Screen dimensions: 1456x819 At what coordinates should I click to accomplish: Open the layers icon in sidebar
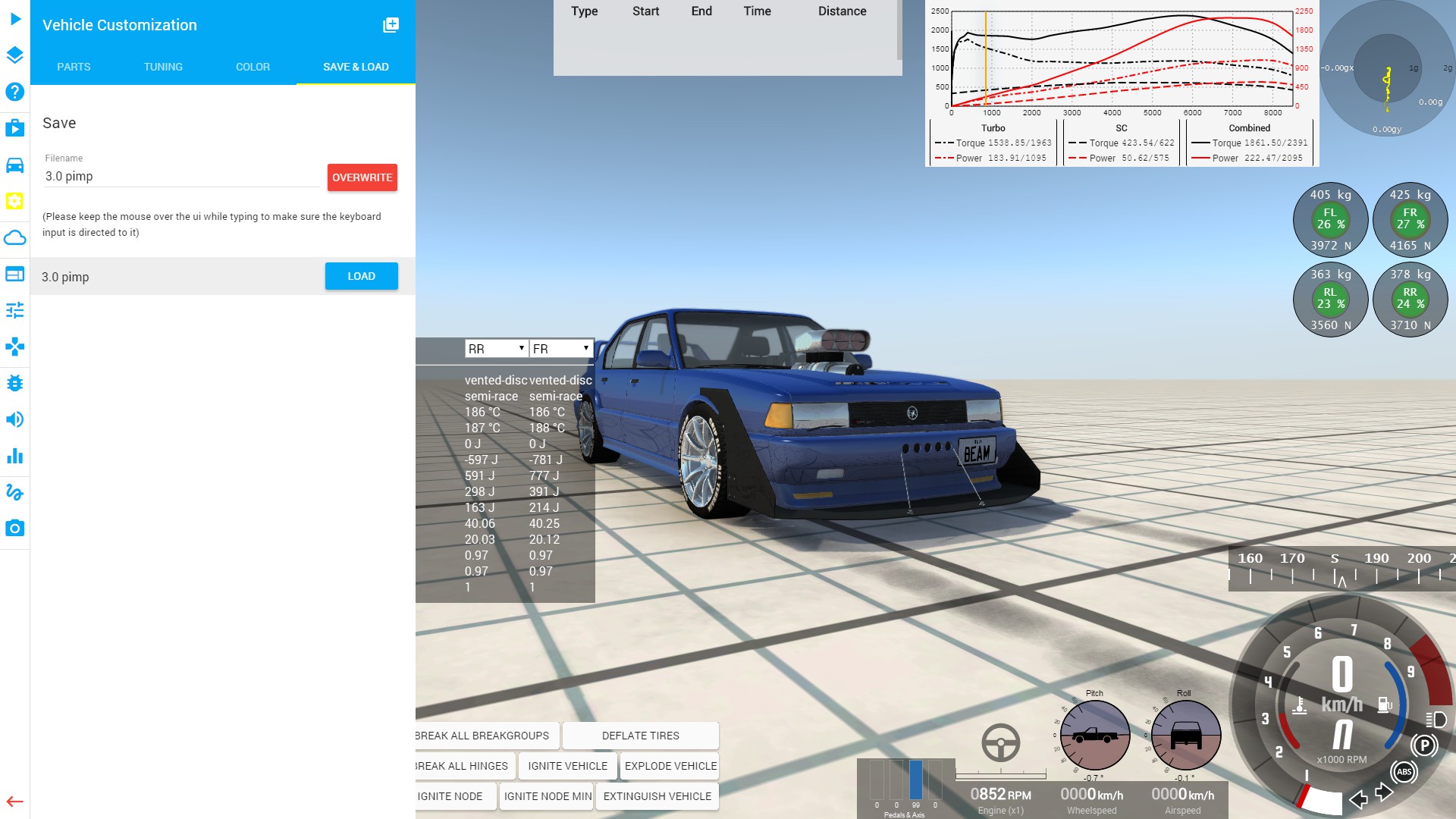[x=15, y=55]
